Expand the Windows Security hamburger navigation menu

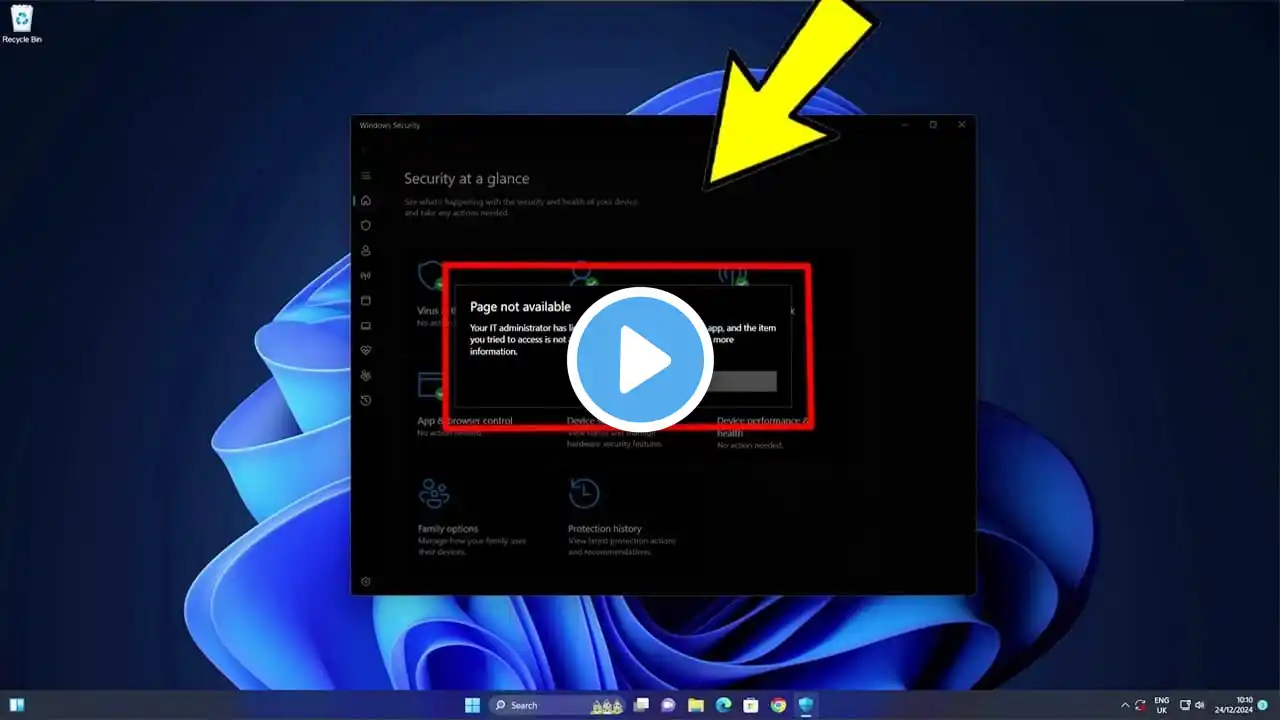click(366, 176)
